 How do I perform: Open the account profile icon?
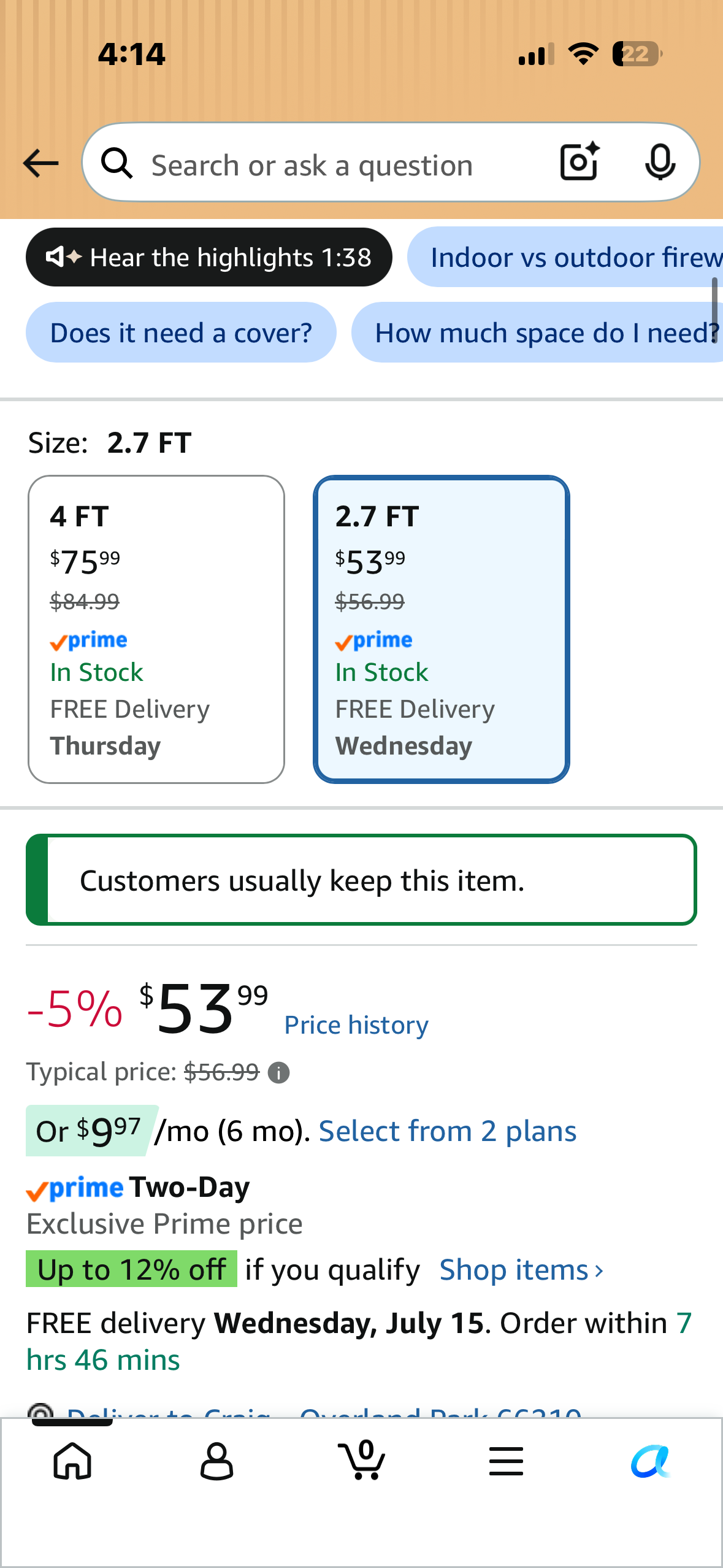pos(217,1461)
